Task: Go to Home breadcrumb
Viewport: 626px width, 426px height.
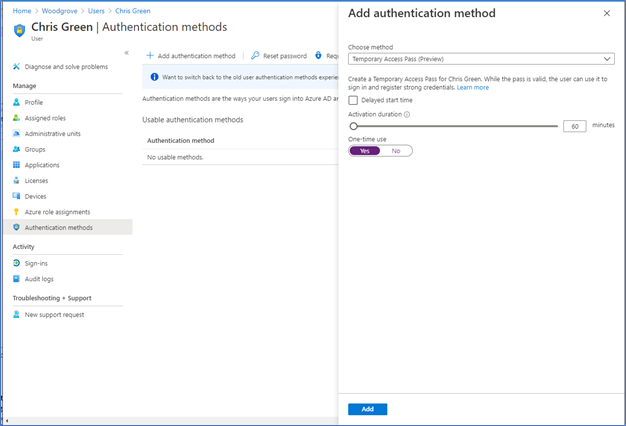Action: [x=22, y=11]
